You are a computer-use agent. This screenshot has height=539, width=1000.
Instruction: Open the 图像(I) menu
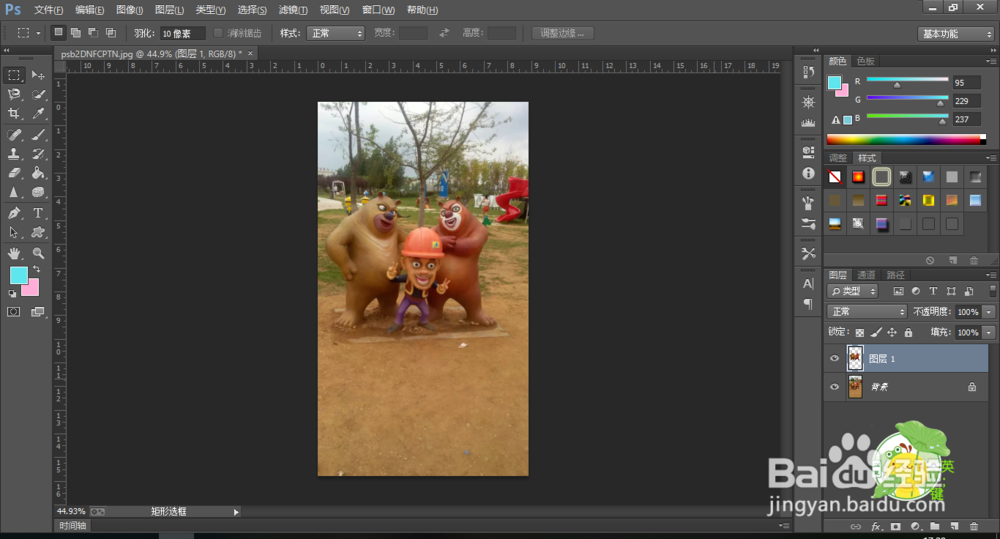pos(129,10)
